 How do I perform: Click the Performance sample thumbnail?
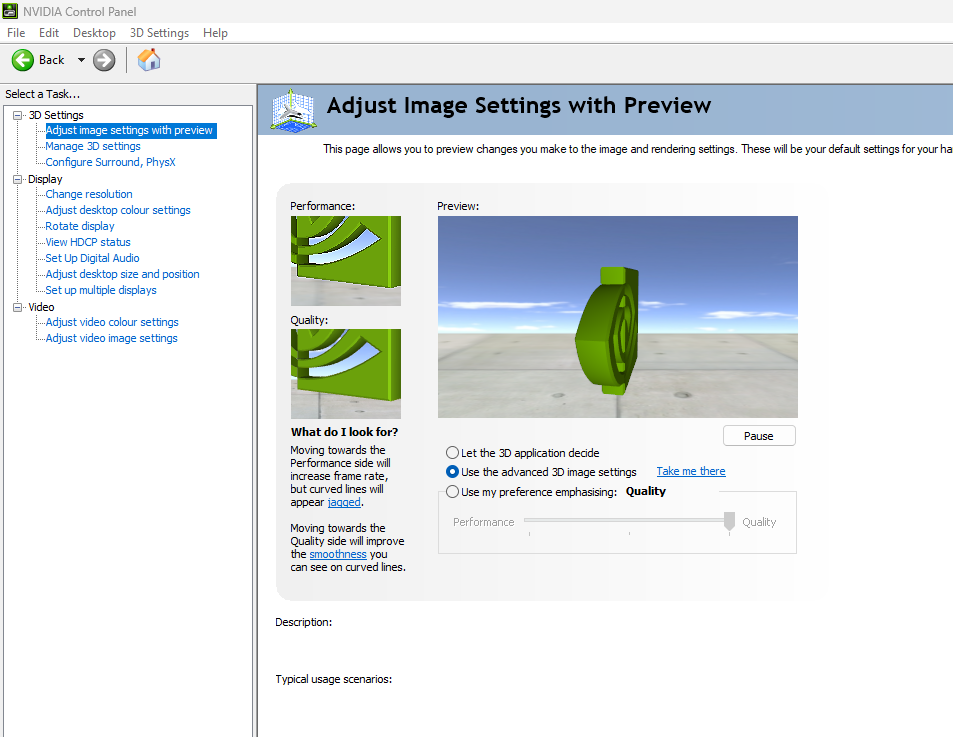click(346, 261)
